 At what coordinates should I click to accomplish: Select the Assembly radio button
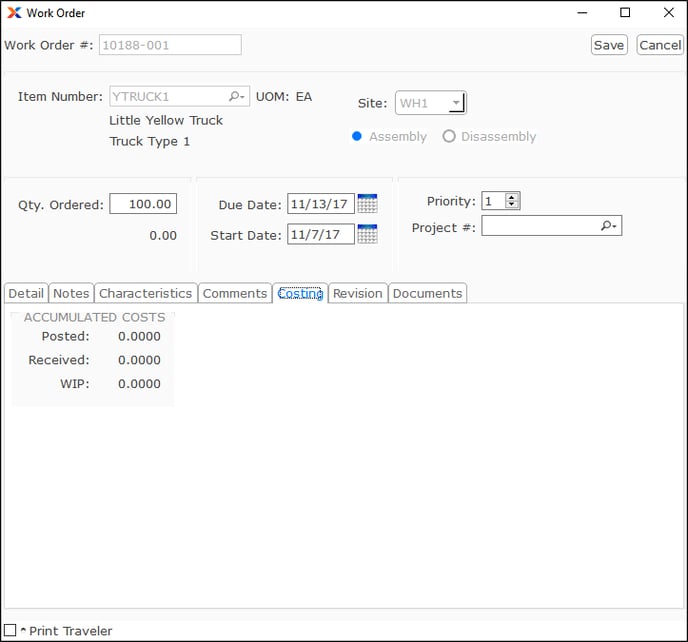click(x=357, y=136)
